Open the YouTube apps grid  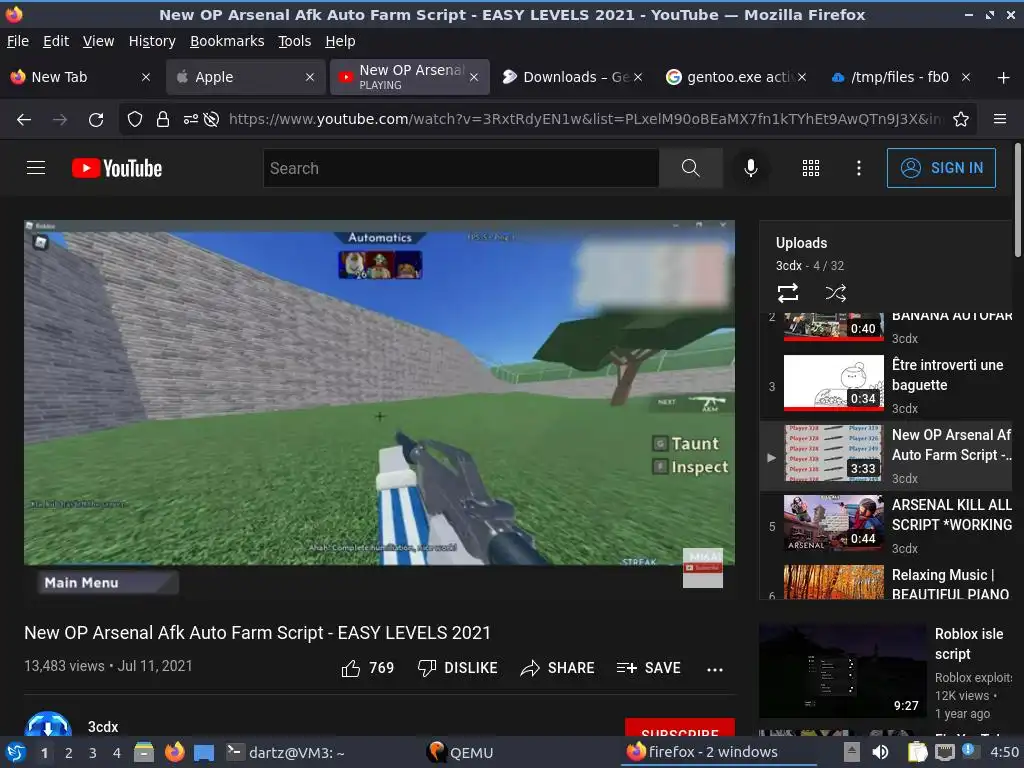click(x=810, y=168)
